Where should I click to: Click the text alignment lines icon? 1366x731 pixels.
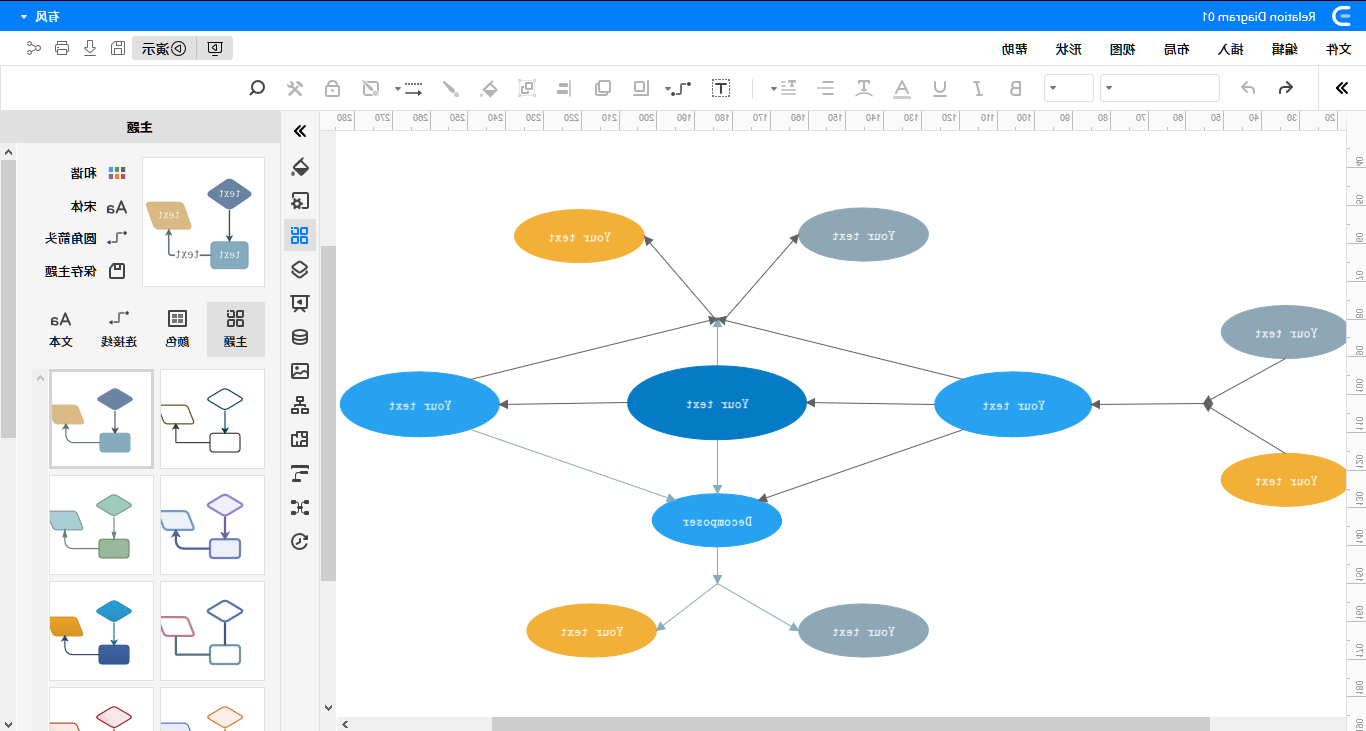(826, 88)
